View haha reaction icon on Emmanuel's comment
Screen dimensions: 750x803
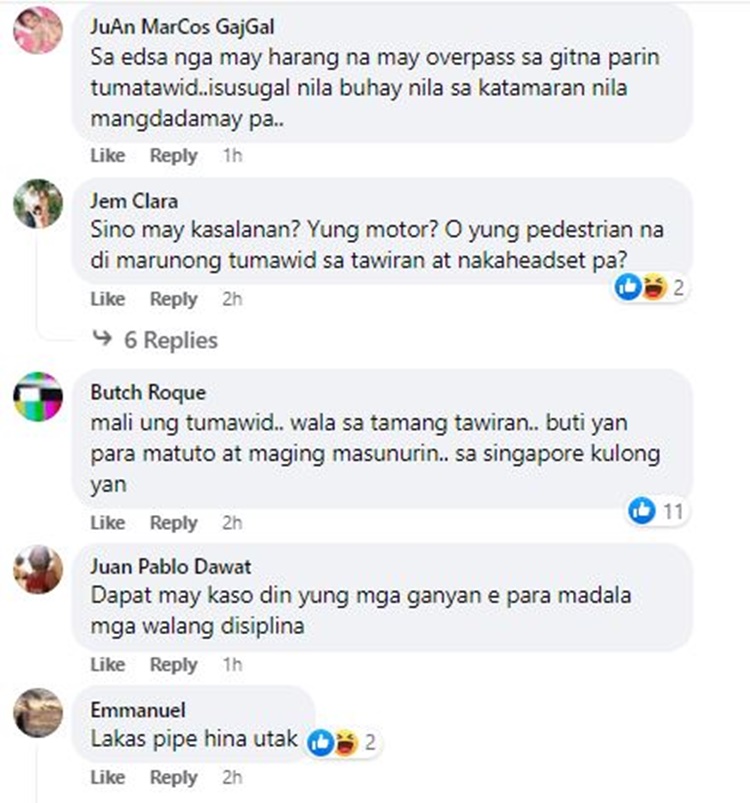[347, 742]
